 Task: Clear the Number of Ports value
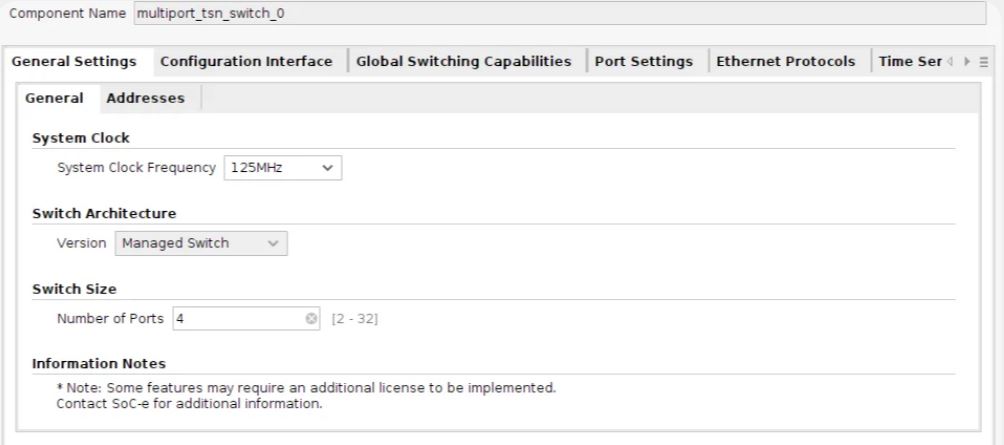[x=311, y=319]
